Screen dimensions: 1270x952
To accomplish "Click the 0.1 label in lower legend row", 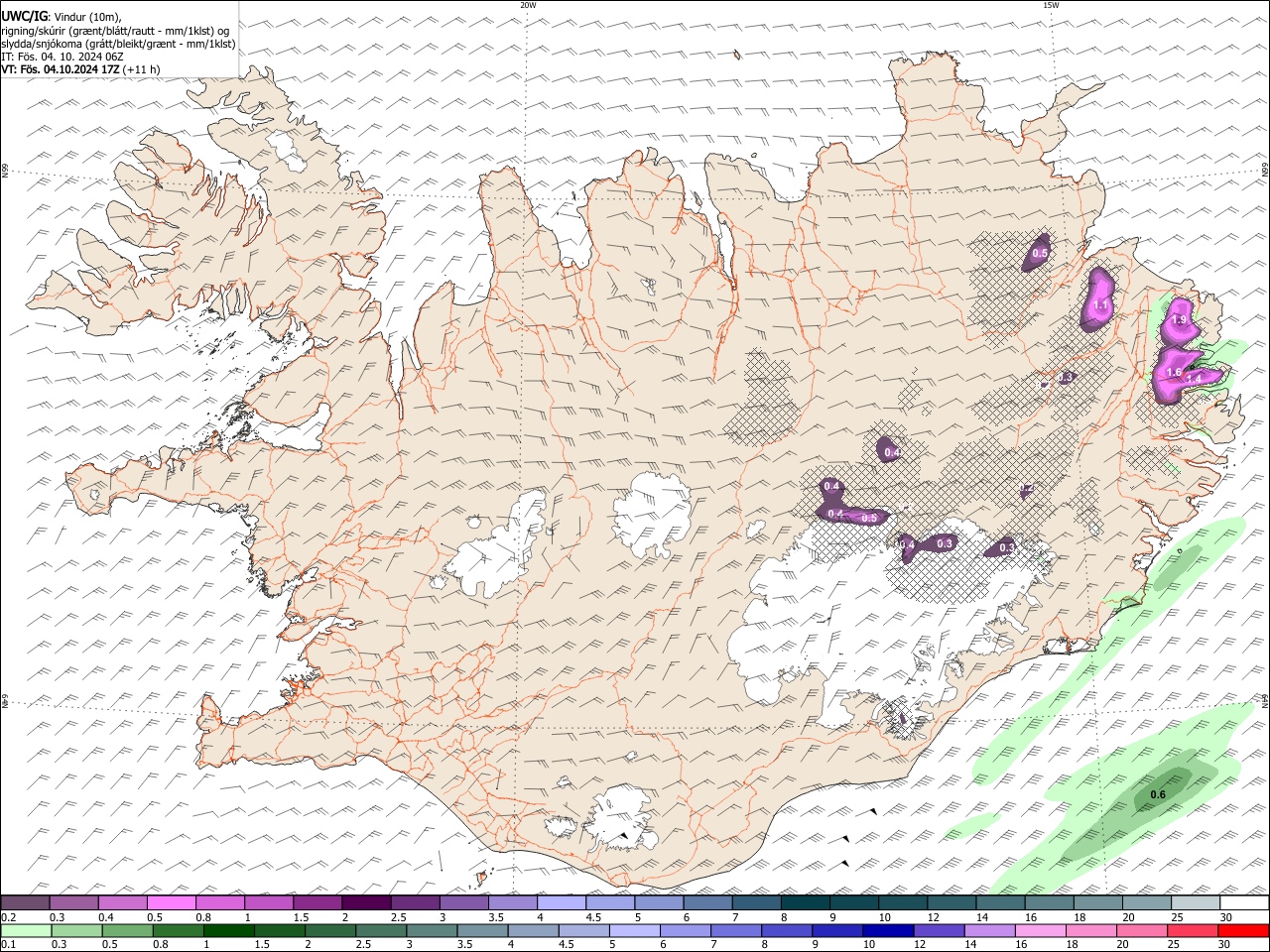I will (8, 945).
